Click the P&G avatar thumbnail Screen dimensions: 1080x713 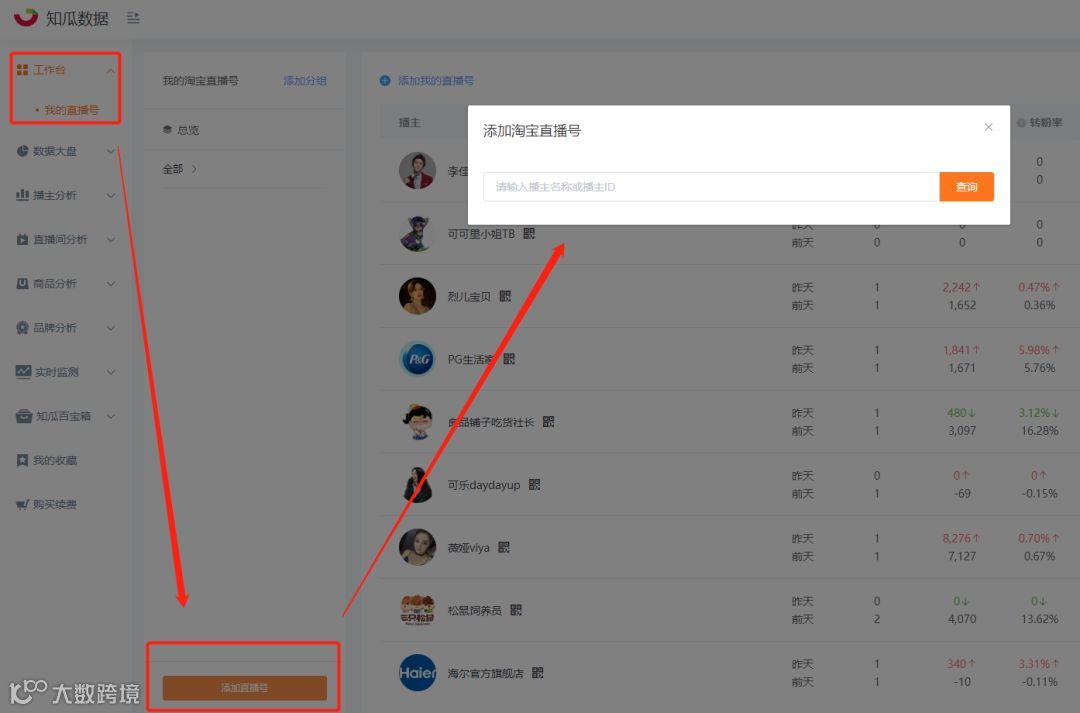click(417, 359)
